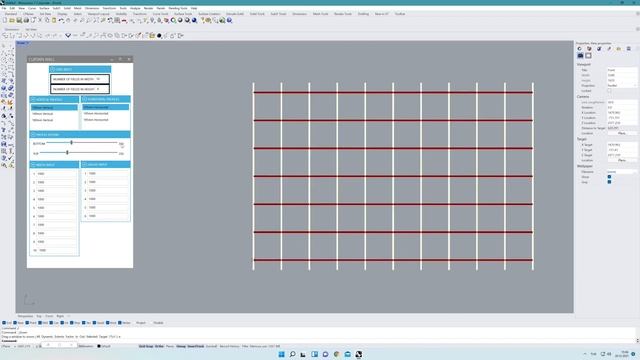Click the Copy icon in Standard toolbar
This screenshot has height=360, width=640.
[x=47, y=20]
